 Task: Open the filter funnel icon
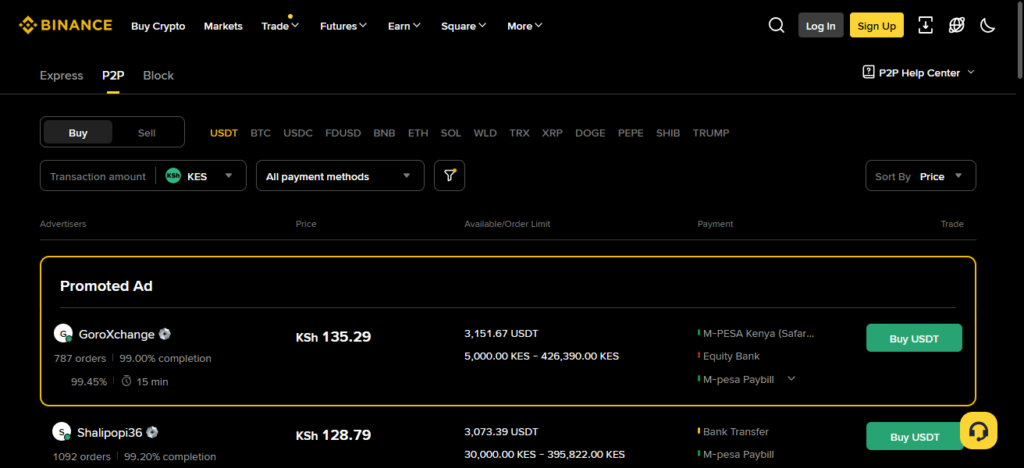(x=449, y=176)
